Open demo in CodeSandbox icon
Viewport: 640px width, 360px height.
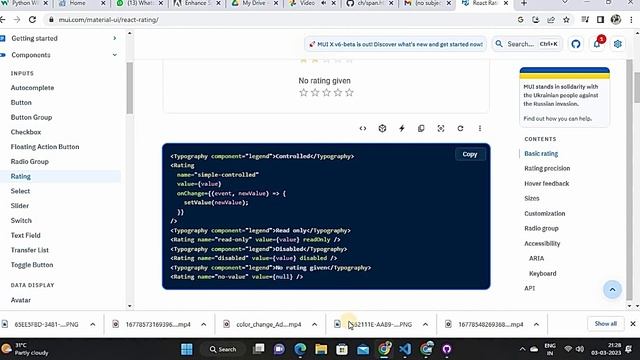tap(382, 129)
